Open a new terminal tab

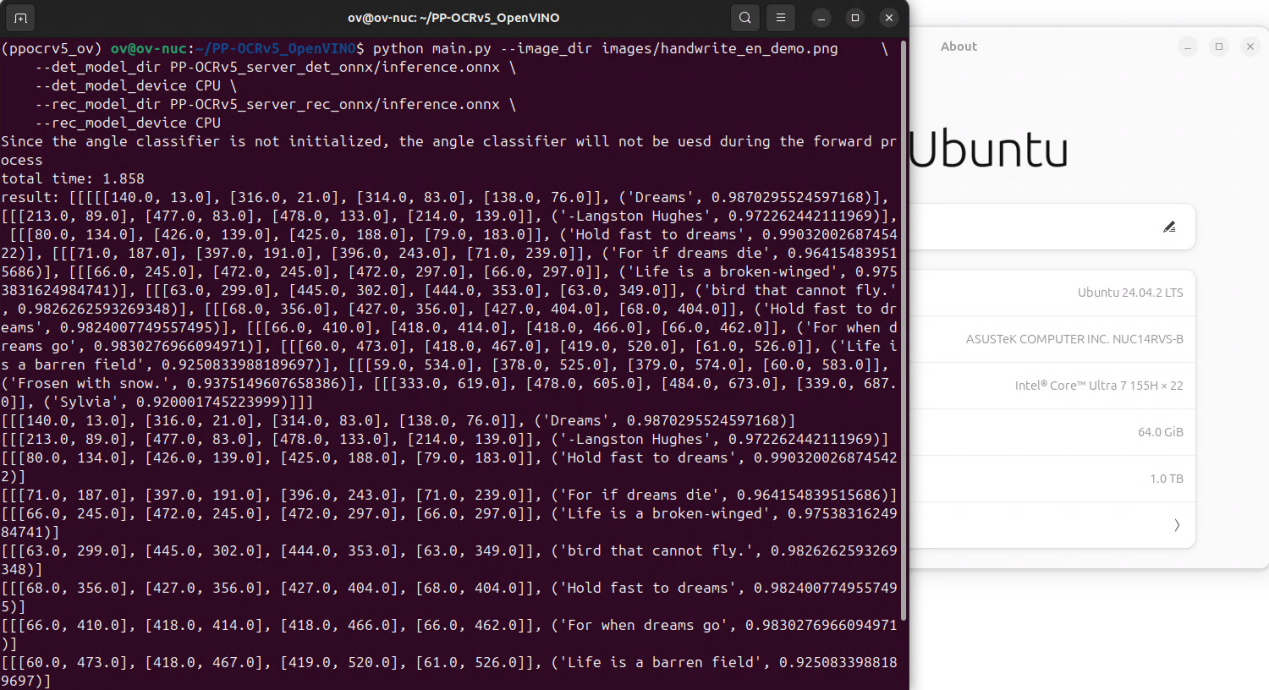[21, 18]
